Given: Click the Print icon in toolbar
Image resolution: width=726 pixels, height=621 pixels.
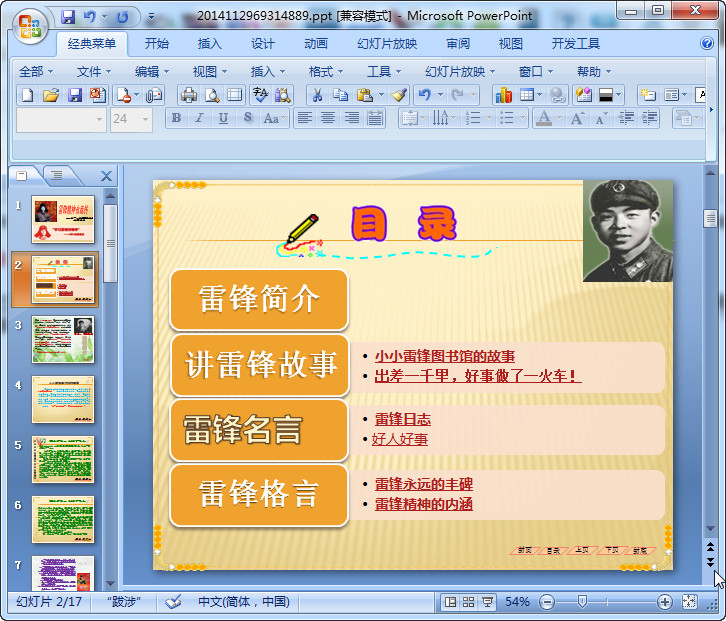Looking at the screenshot, I should (188, 95).
